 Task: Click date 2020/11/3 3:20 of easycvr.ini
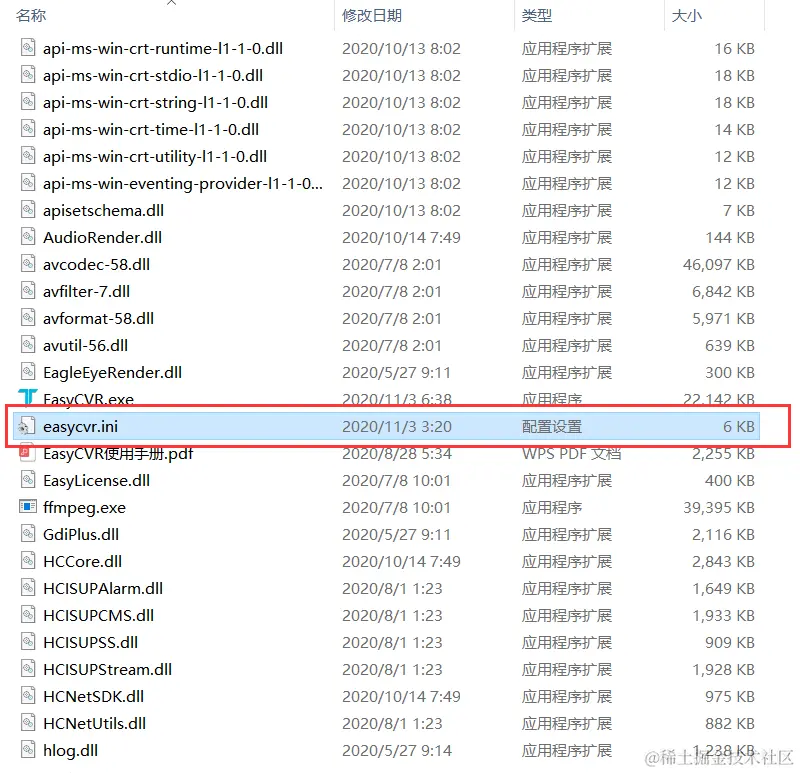397,427
